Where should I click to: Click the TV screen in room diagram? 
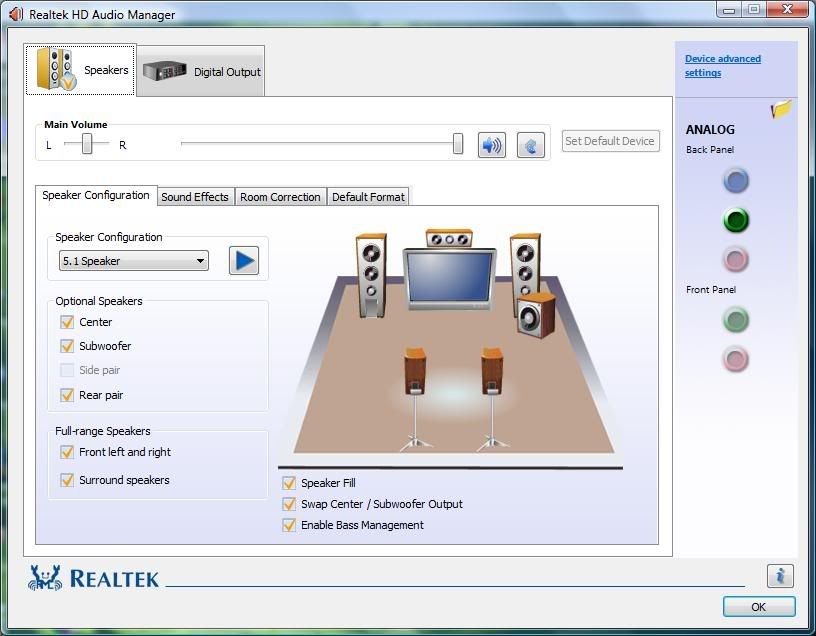click(x=450, y=278)
